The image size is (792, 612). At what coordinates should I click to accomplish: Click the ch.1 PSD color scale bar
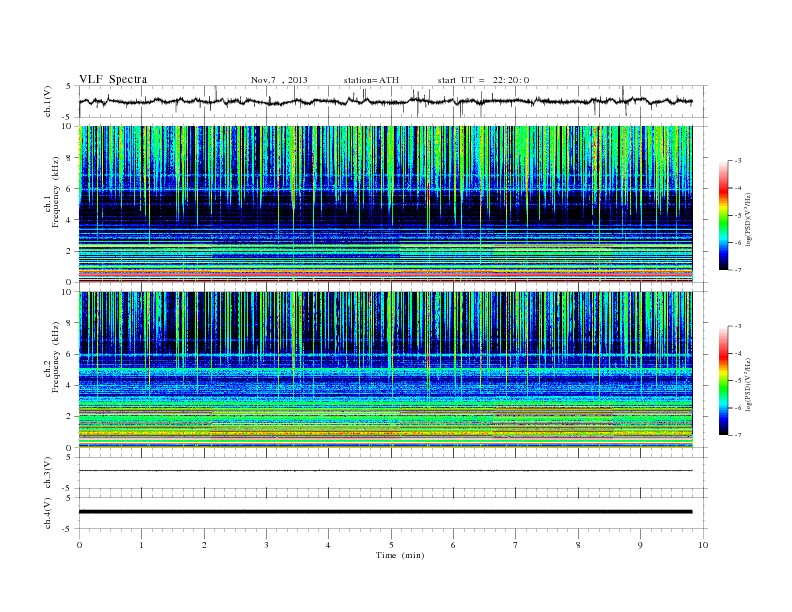click(724, 216)
